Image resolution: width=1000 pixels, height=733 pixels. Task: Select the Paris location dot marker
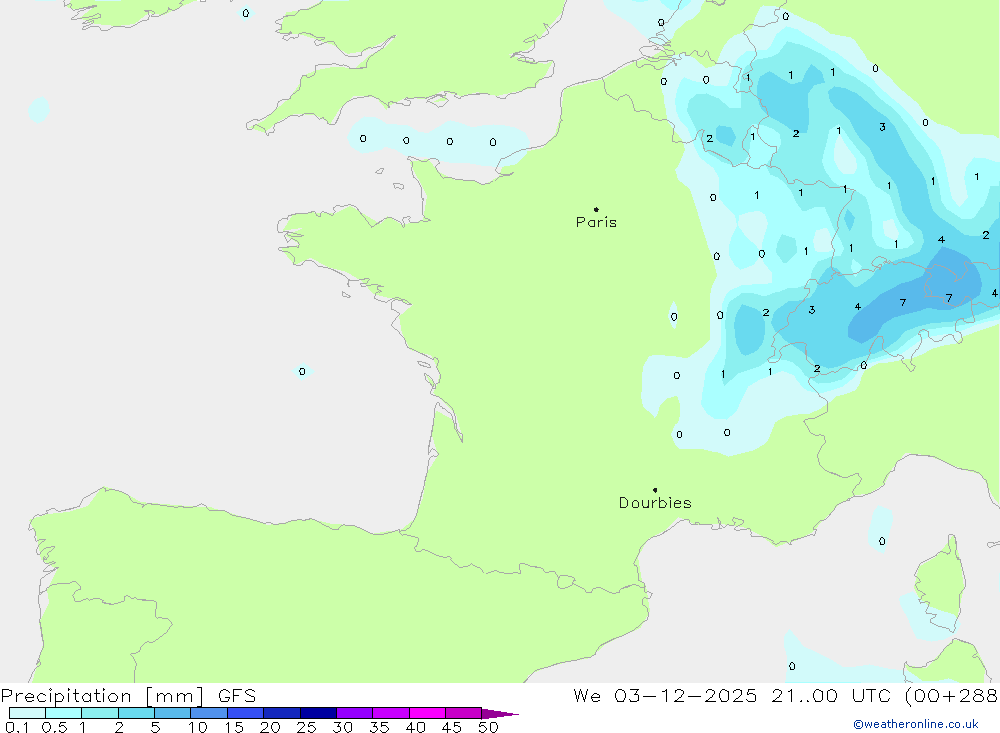click(x=596, y=209)
